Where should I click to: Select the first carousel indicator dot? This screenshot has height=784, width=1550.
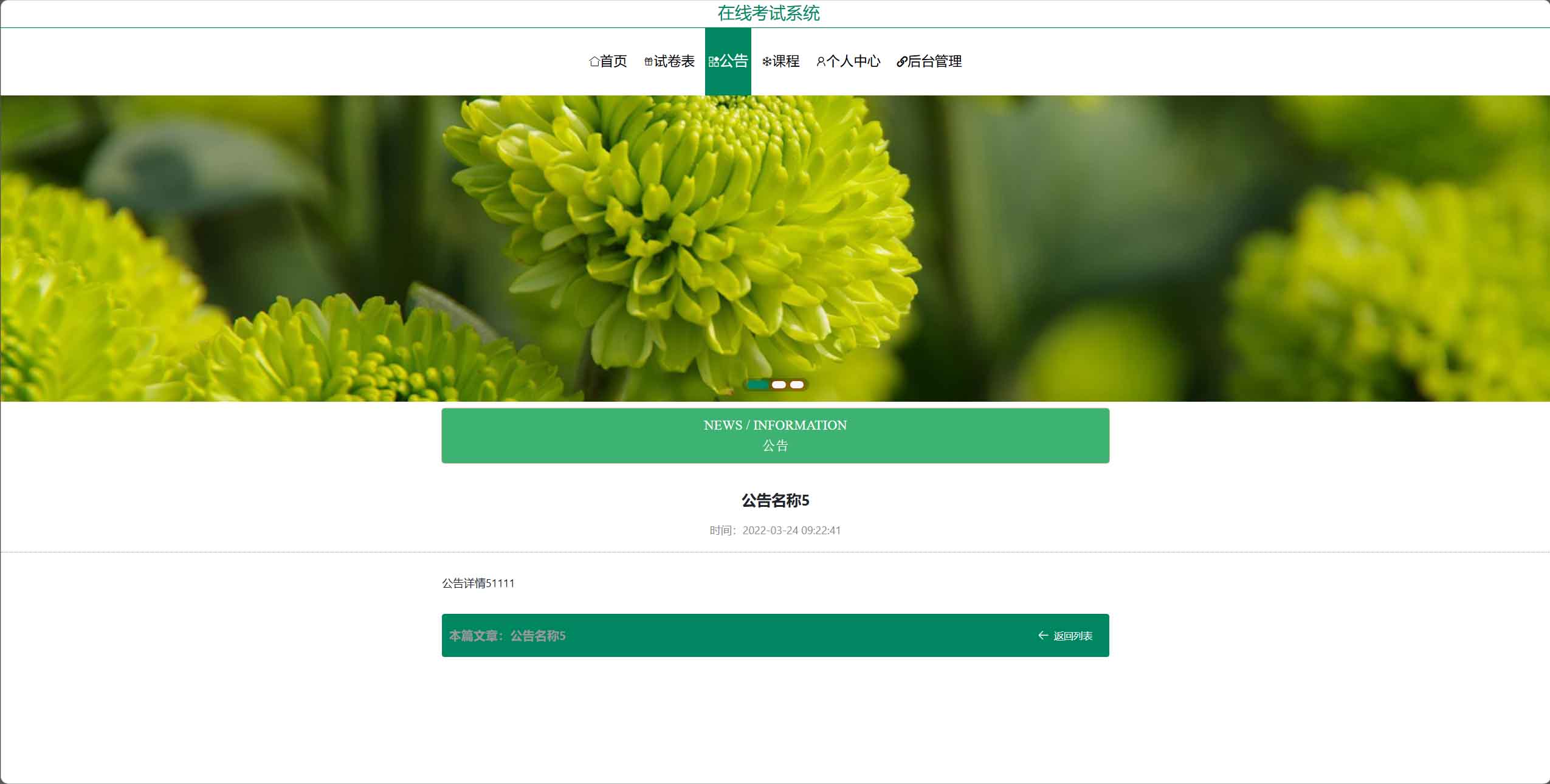pyautogui.click(x=757, y=384)
